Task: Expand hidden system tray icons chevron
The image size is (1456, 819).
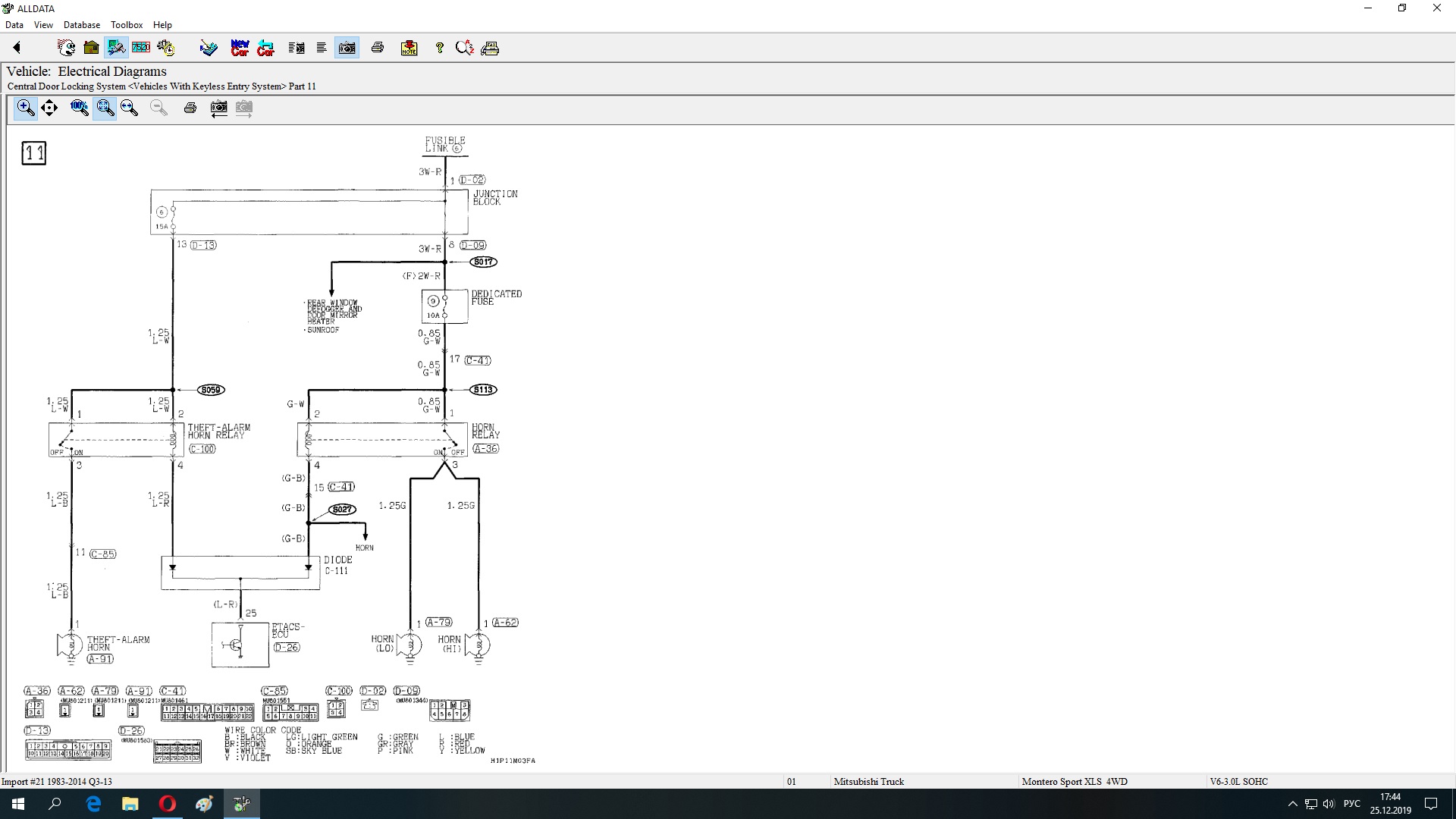Action: tap(1292, 804)
